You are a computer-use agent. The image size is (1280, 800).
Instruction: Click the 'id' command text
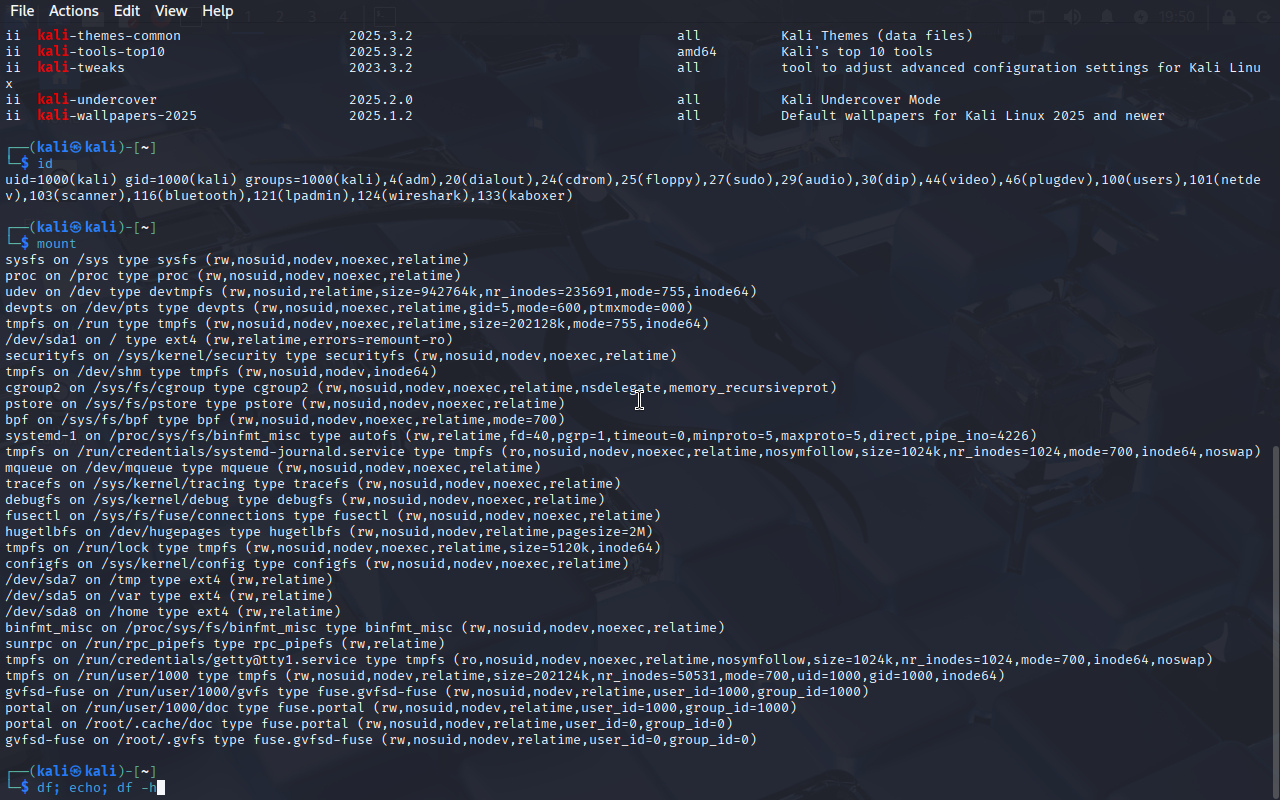pyautogui.click(x=45, y=164)
